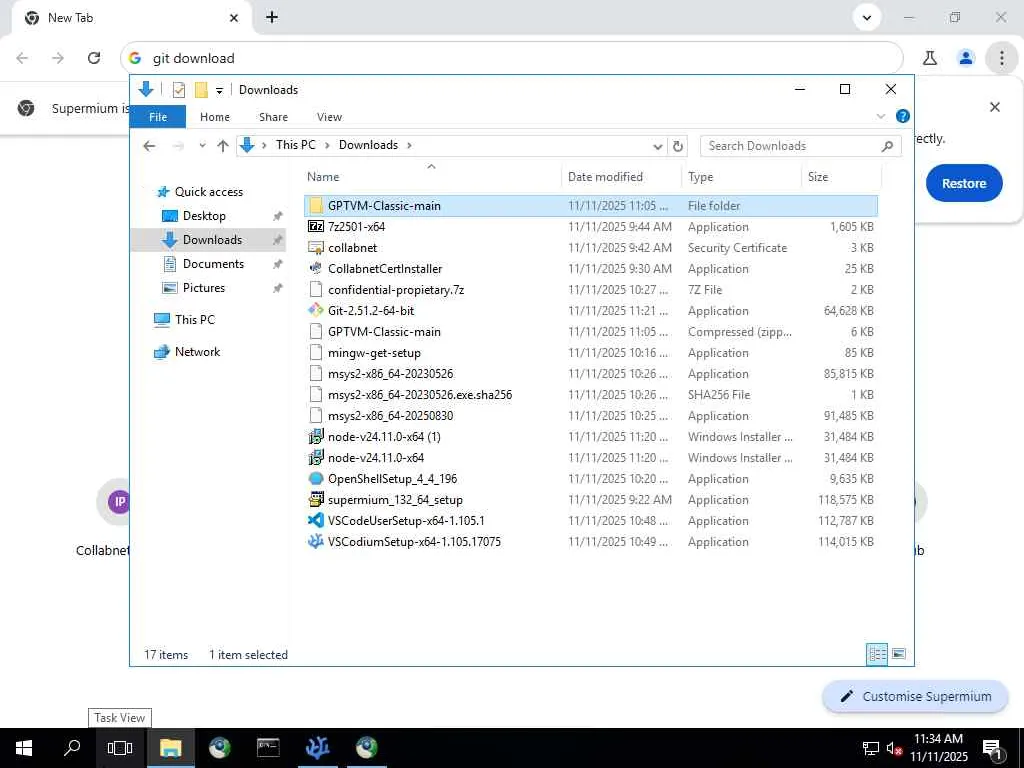Expand the File Explorer ribbon chevron
This screenshot has width=1024, height=768.
(x=880, y=116)
